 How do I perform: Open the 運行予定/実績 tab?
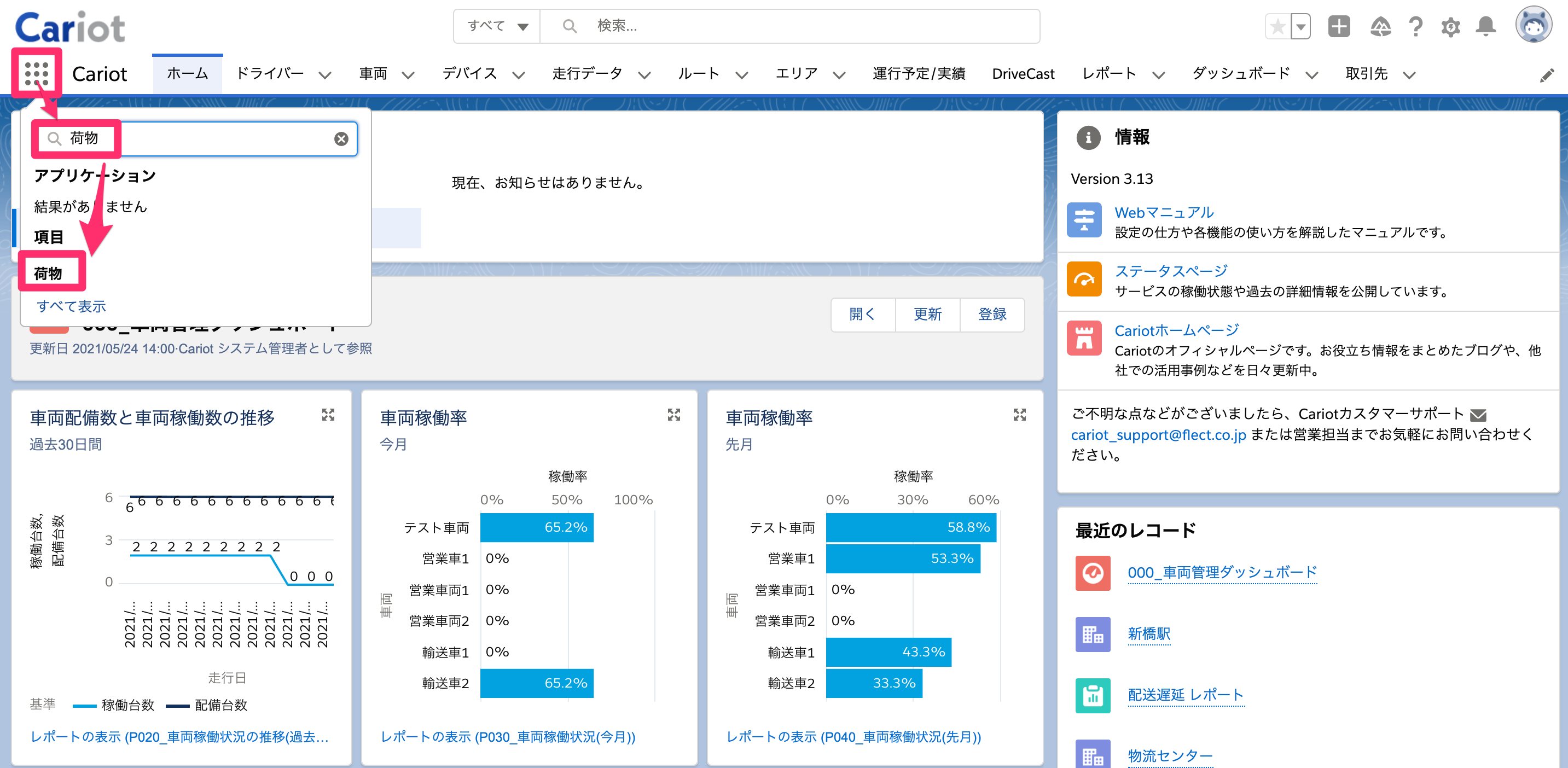tap(919, 74)
